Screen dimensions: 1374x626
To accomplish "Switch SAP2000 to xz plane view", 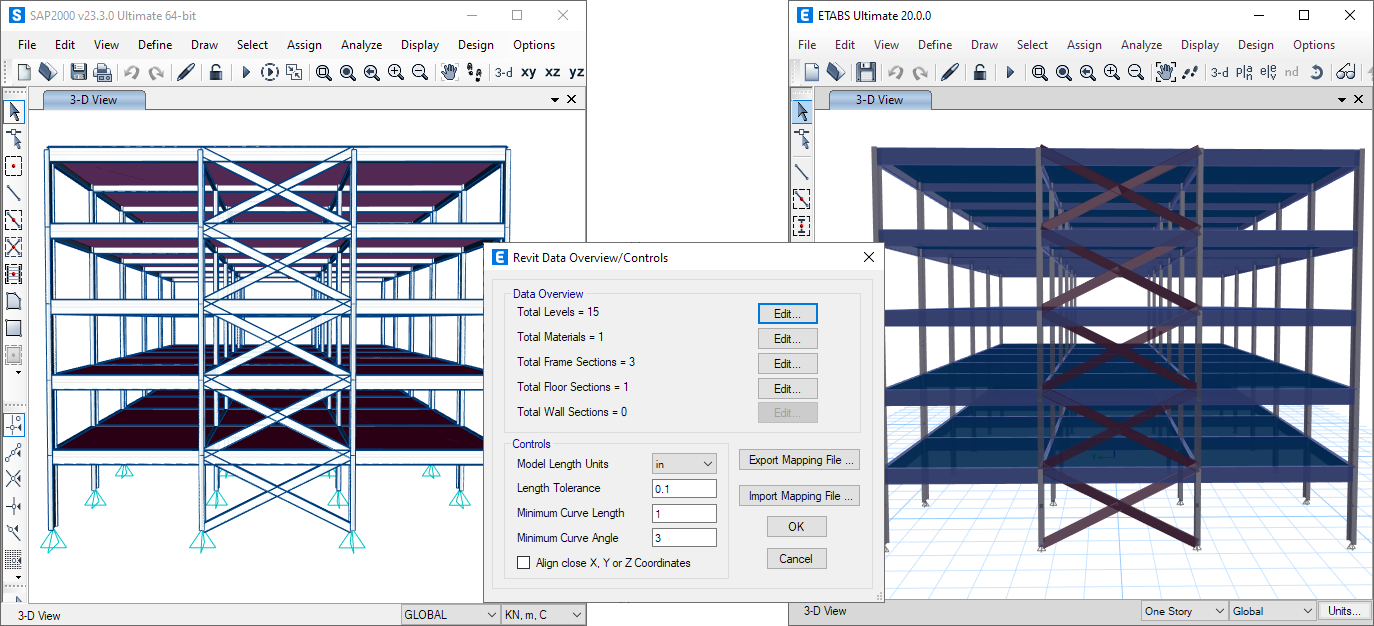I will click(x=553, y=72).
